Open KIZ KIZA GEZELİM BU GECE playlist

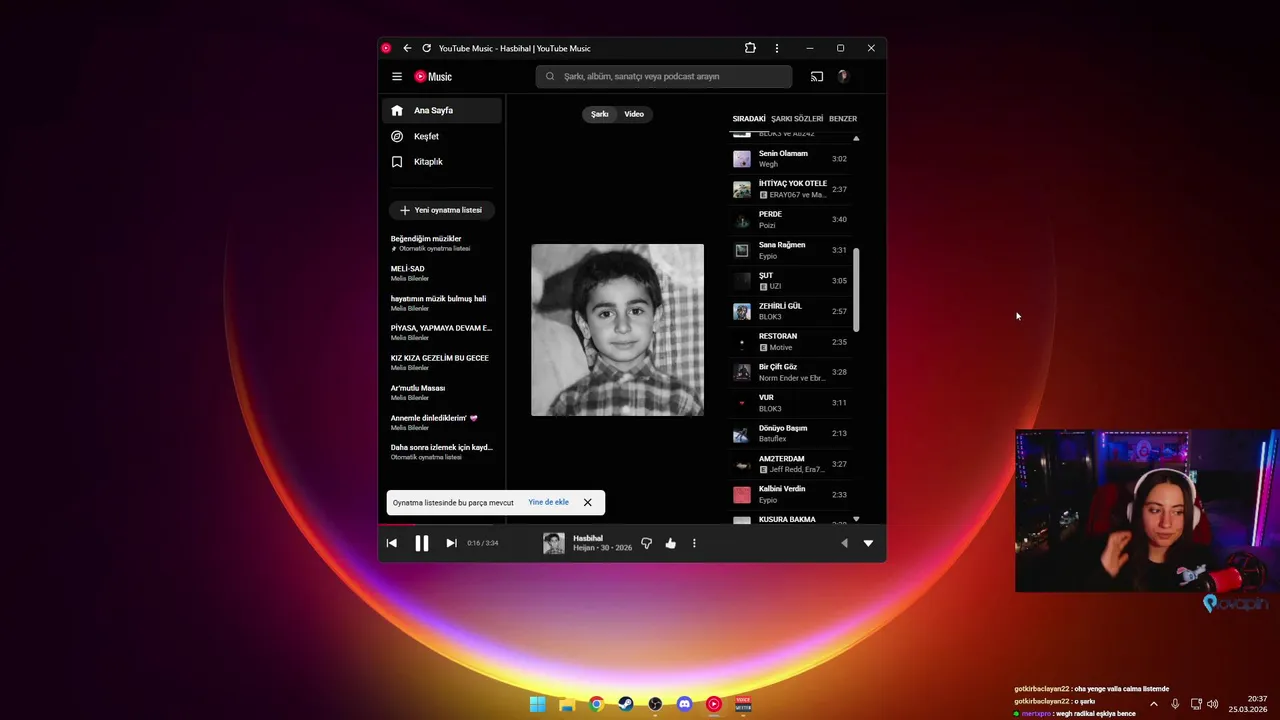tap(442, 362)
